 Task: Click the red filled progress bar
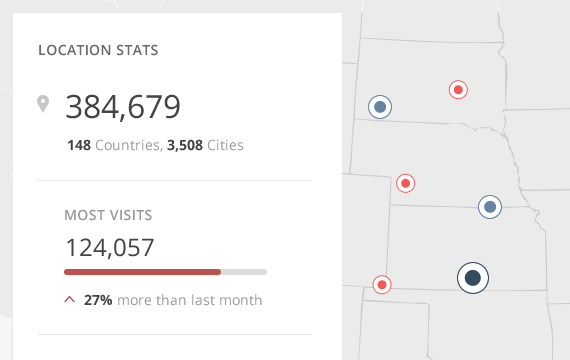coord(142,272)
